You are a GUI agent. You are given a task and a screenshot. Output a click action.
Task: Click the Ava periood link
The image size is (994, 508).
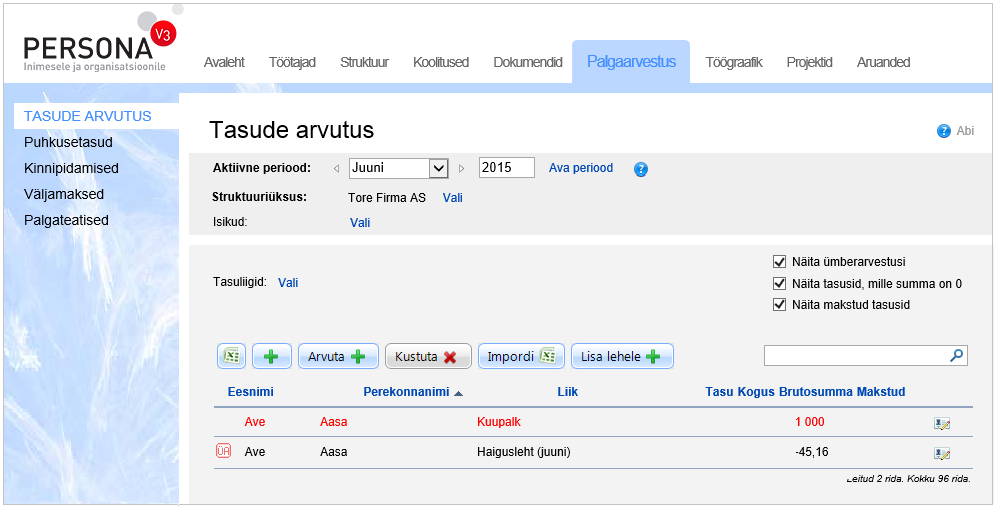581,168
